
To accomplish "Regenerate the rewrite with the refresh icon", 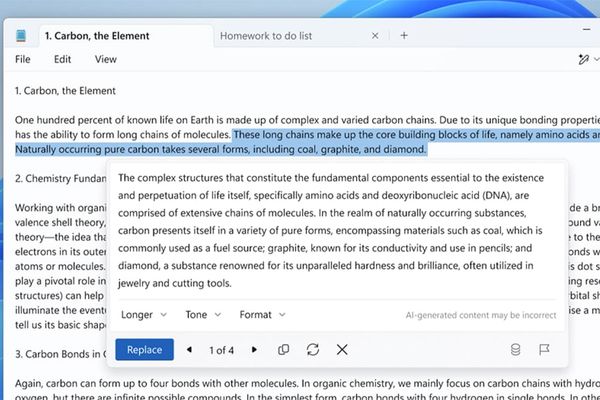I will pyautogui.click(x=313, y=349).
